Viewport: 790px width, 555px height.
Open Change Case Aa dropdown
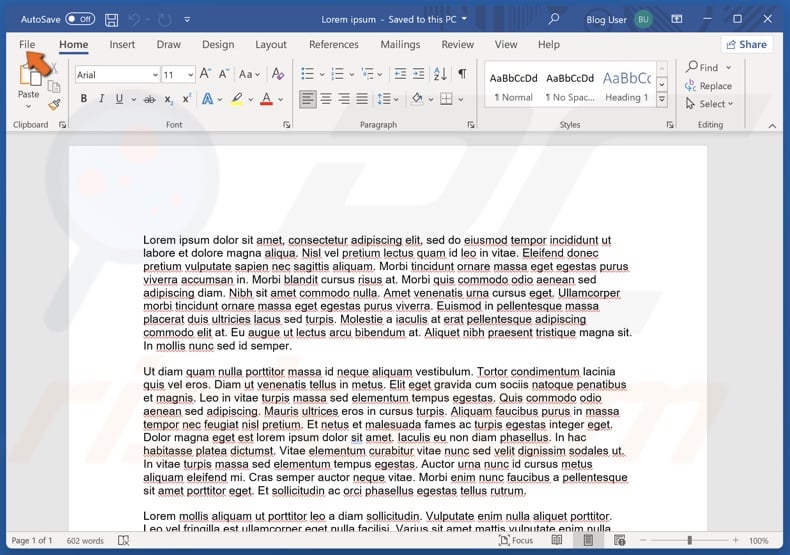pyautogui.click(x=249, y=75)
